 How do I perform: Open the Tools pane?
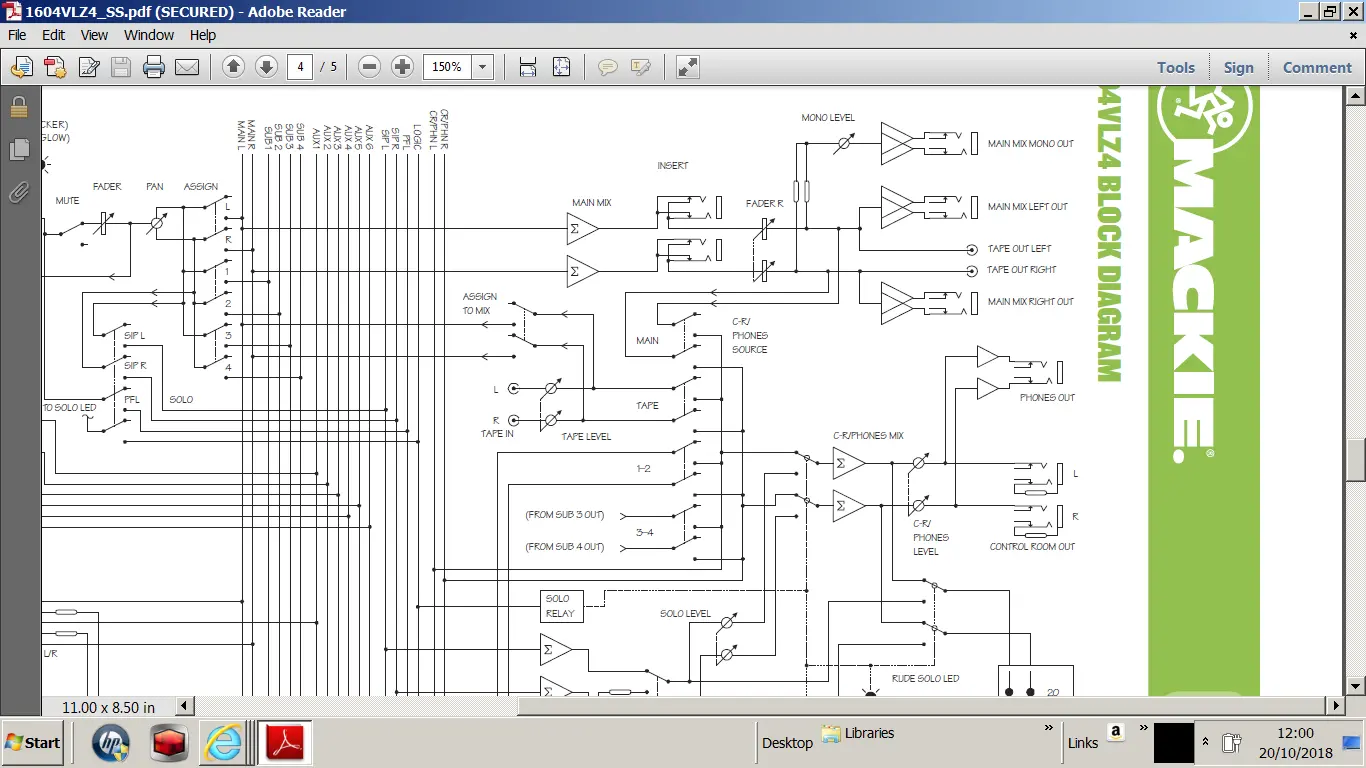(1175, 67)
